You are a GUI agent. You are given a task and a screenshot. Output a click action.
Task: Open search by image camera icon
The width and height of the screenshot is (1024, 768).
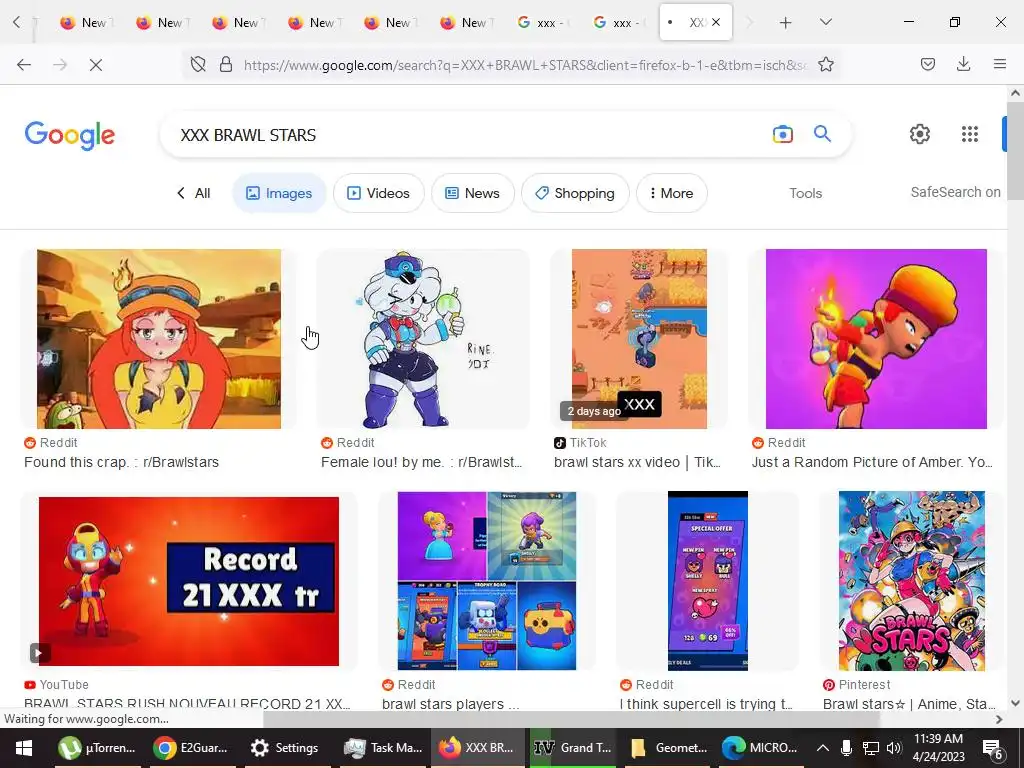[x=782, y=135]
